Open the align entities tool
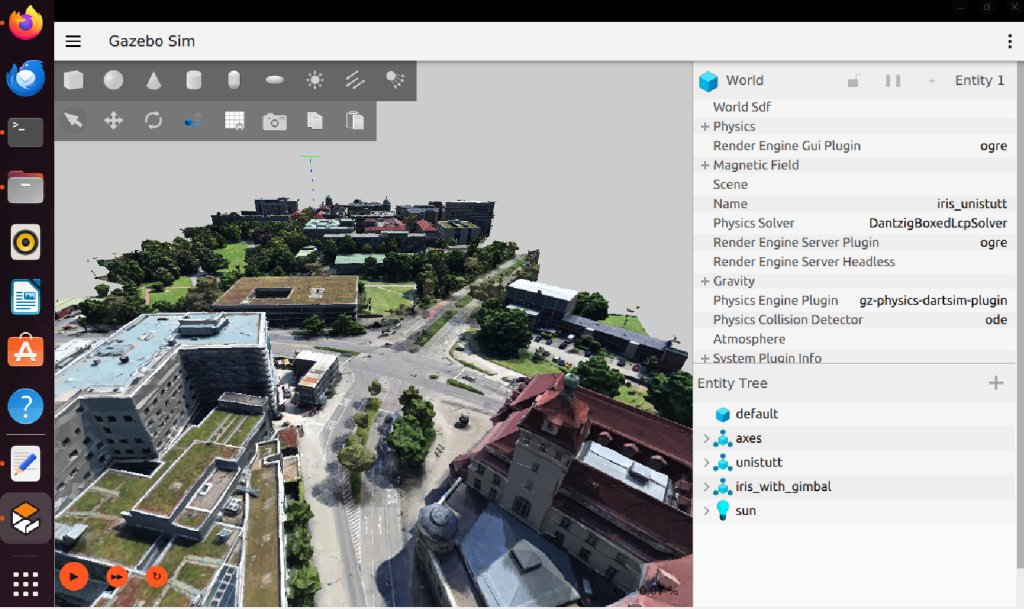Screen dimensions: 1024x609 point(193,120)
